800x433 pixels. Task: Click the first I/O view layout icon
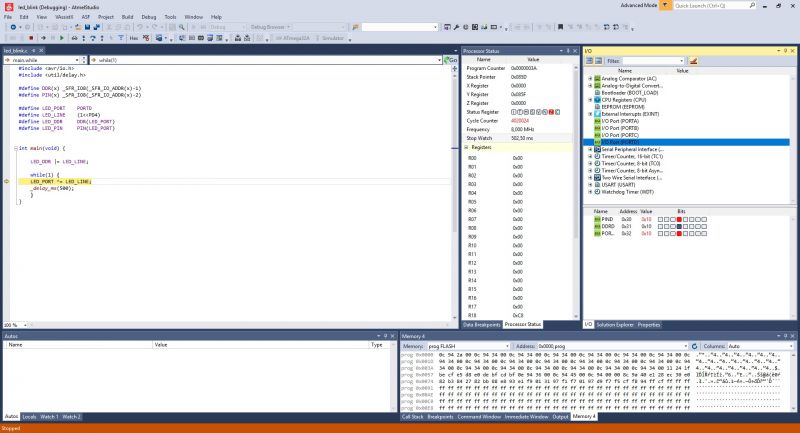tap(589, 61)
